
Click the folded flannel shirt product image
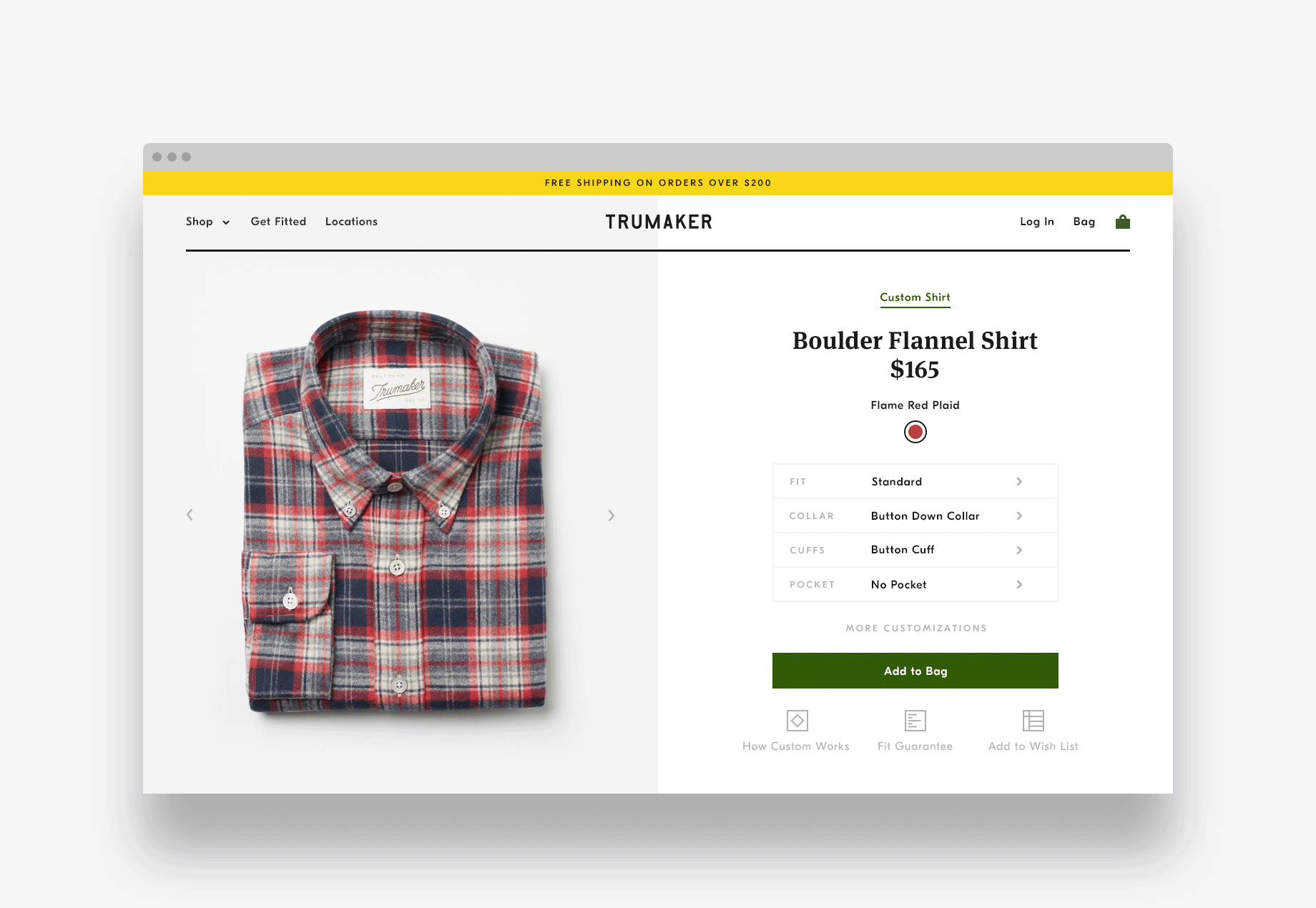pos(396,511)
